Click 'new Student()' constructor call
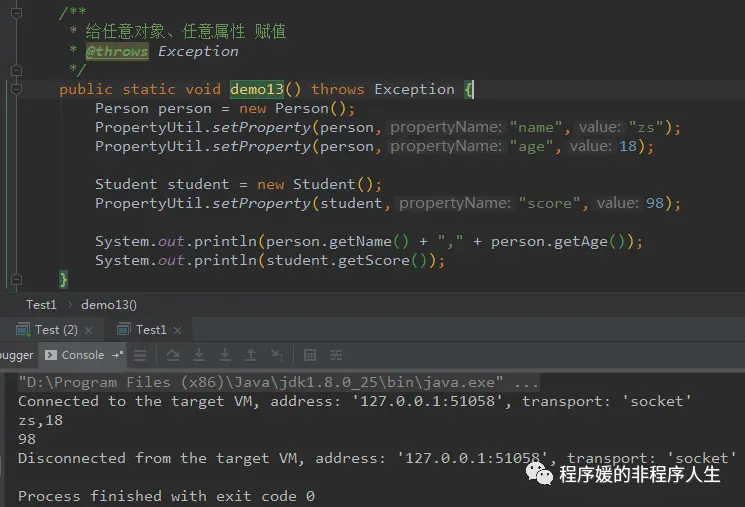The width and height of the screenshot is (745, 507). tap(315, 184)
